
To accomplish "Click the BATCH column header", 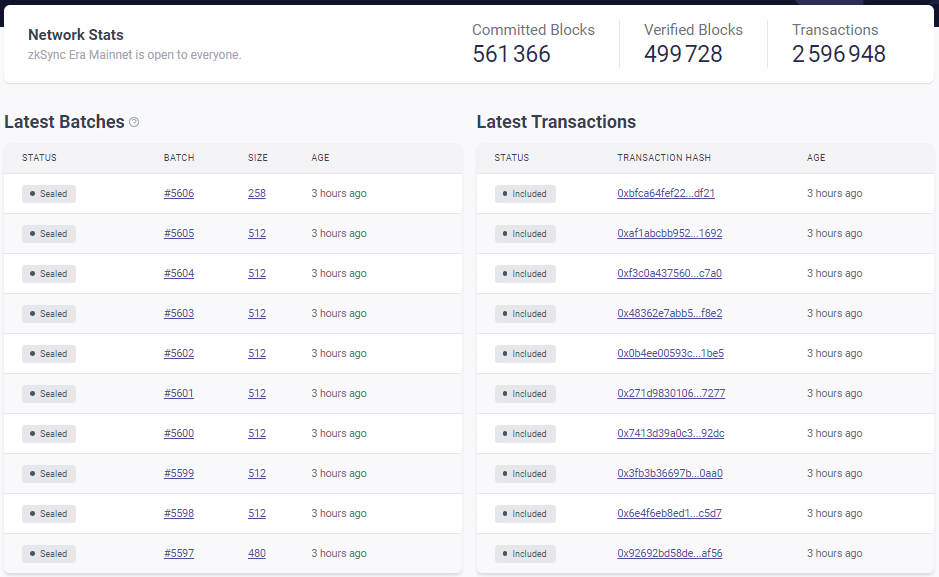I will click(x=179, y=158).
